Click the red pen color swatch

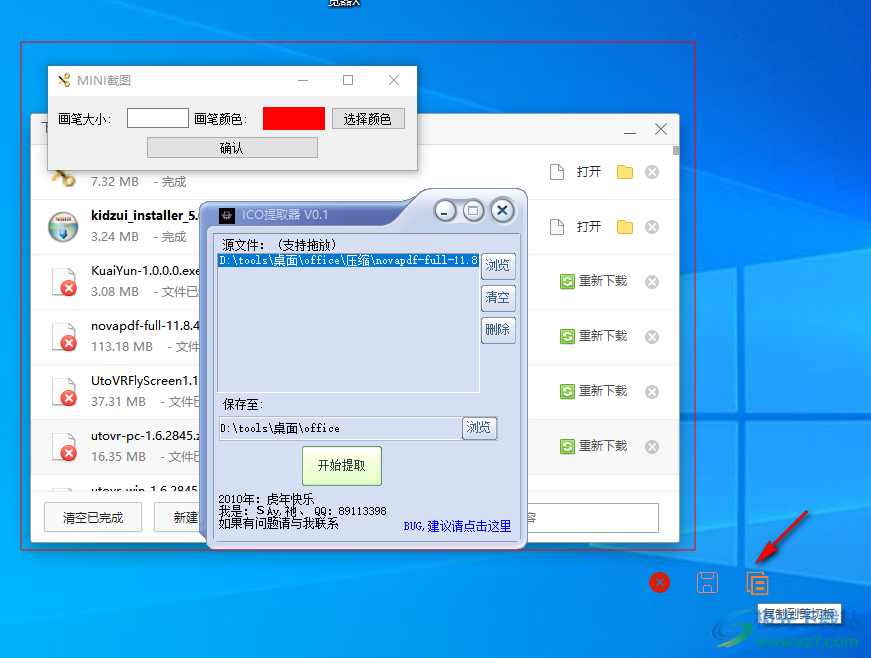pyautogui.click(x=293, y=119)
